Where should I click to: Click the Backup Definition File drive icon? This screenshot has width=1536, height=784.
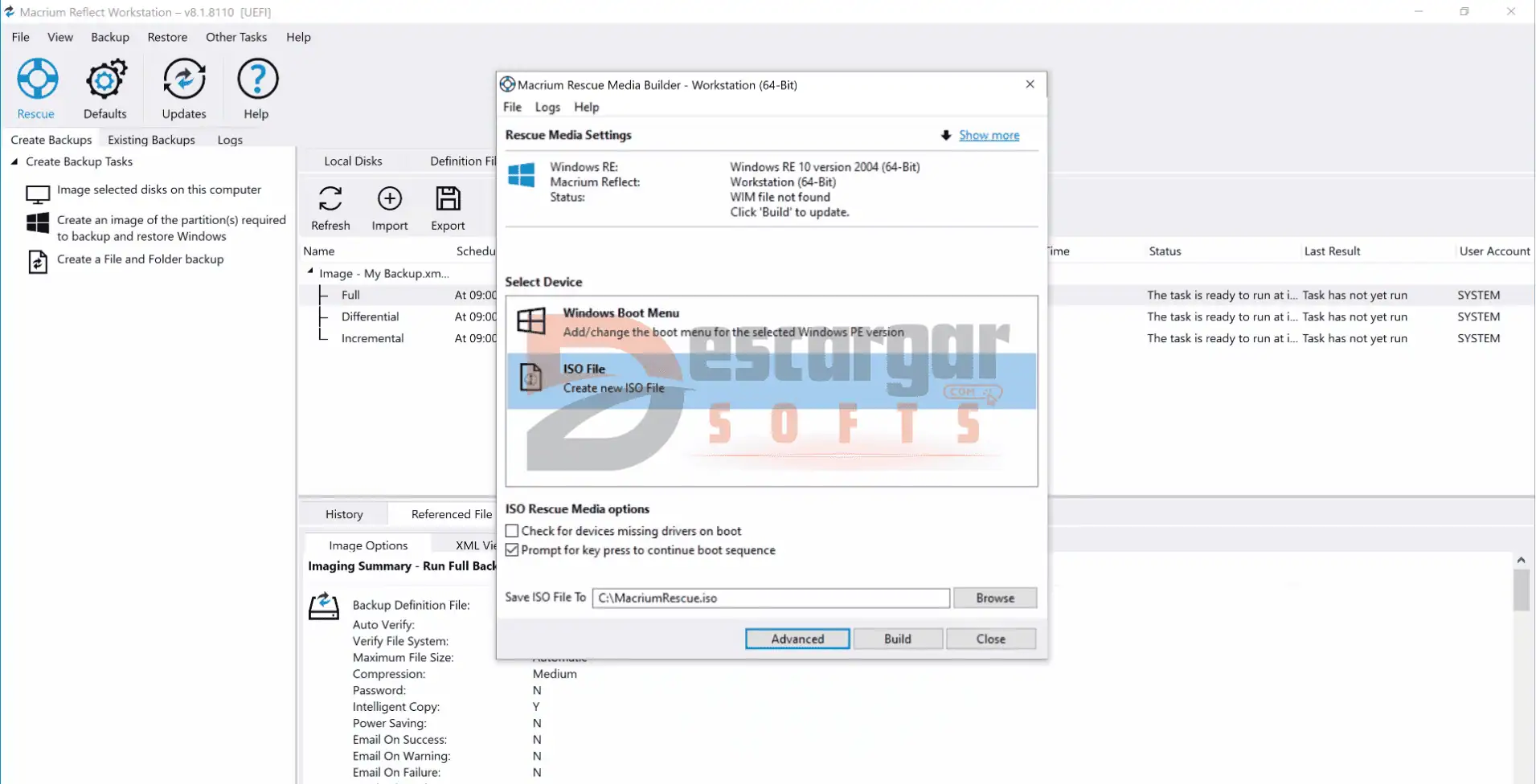pyautogui.click(x=324, y=606)
